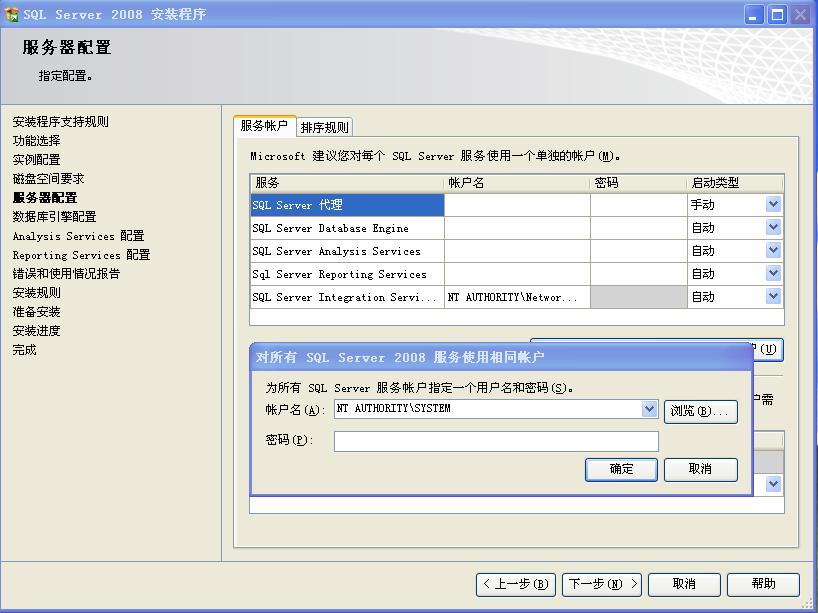Click the 确定 button in the dialog
The image size is (818, 613).
(x=621, y=469)
